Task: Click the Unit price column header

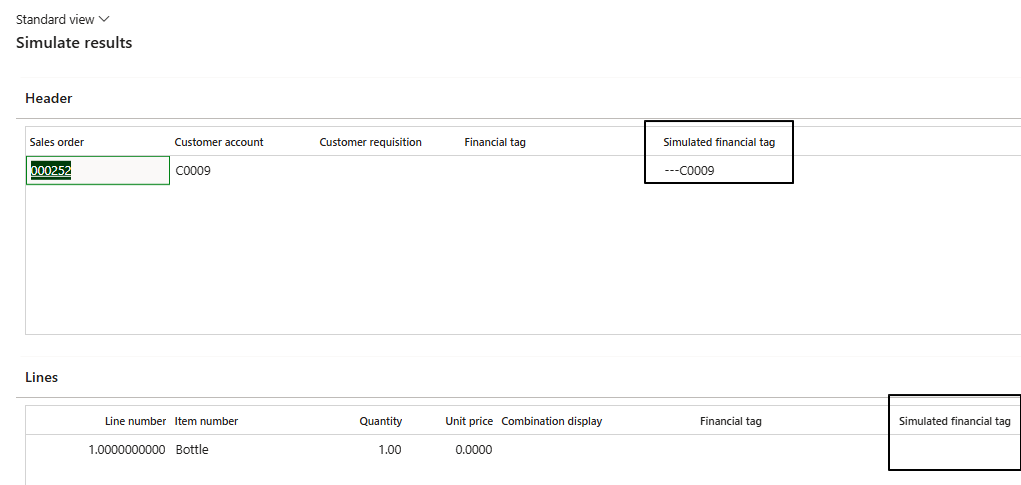Action: coord(469,421)
